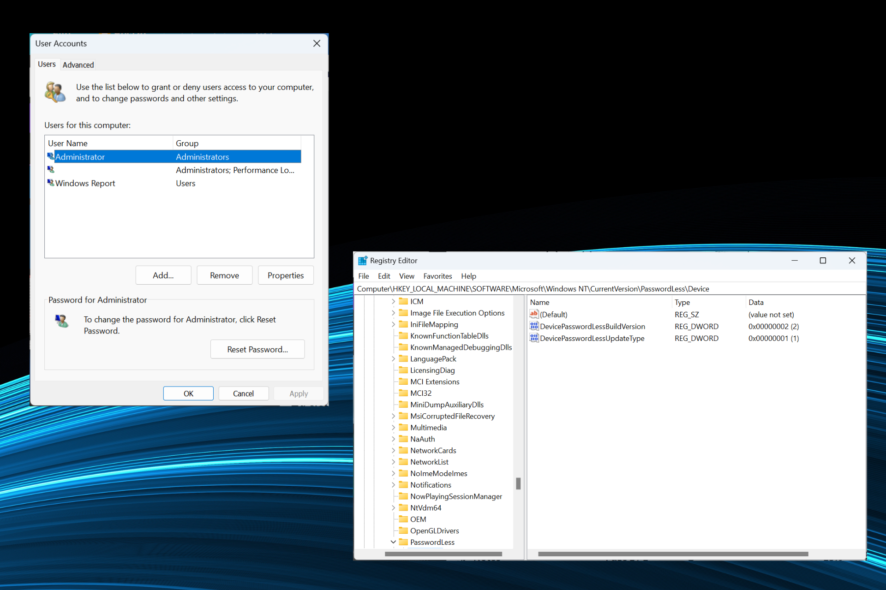886x590 pixels.
Task: Click the LicensingDiag folder icon
Action: click(x=403, y=370)
